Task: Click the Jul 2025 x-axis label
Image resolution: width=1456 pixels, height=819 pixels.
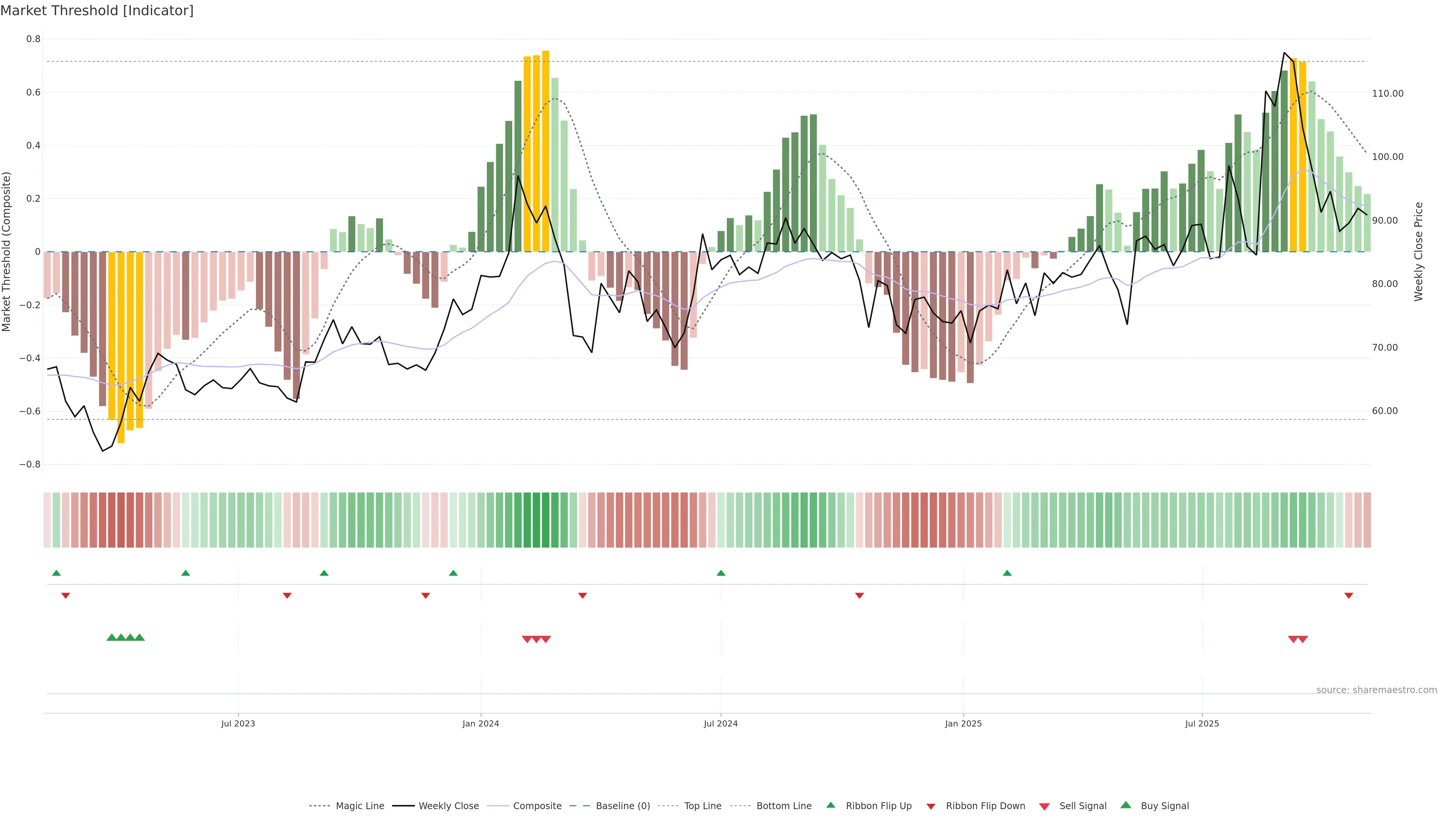Action: click(1202, 723)
